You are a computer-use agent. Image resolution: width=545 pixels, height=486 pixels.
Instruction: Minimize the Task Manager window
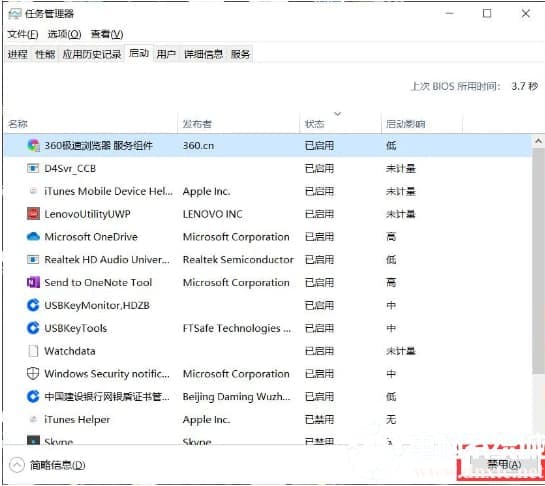tap(450, 14)
